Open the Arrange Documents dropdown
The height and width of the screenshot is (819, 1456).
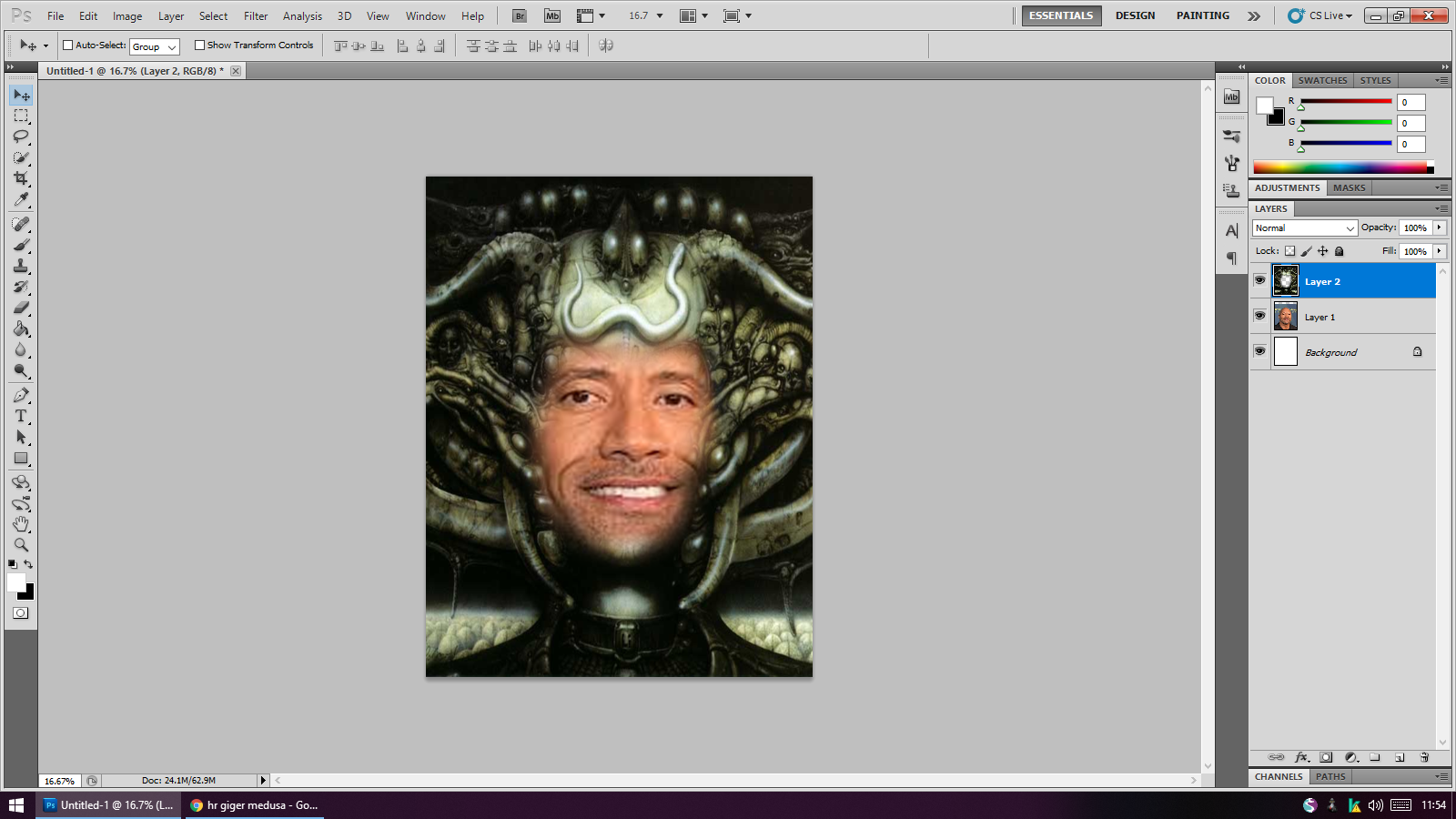point(694,15)
